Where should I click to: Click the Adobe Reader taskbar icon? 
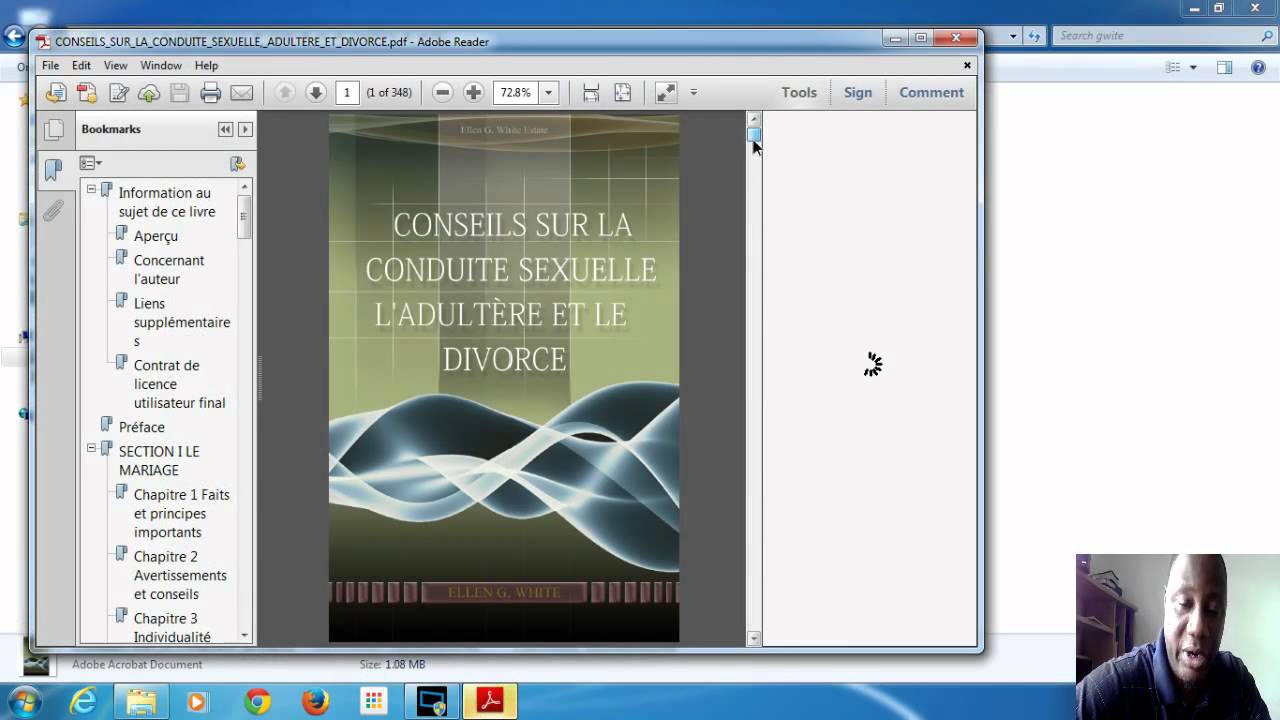[x=490, y=702]
